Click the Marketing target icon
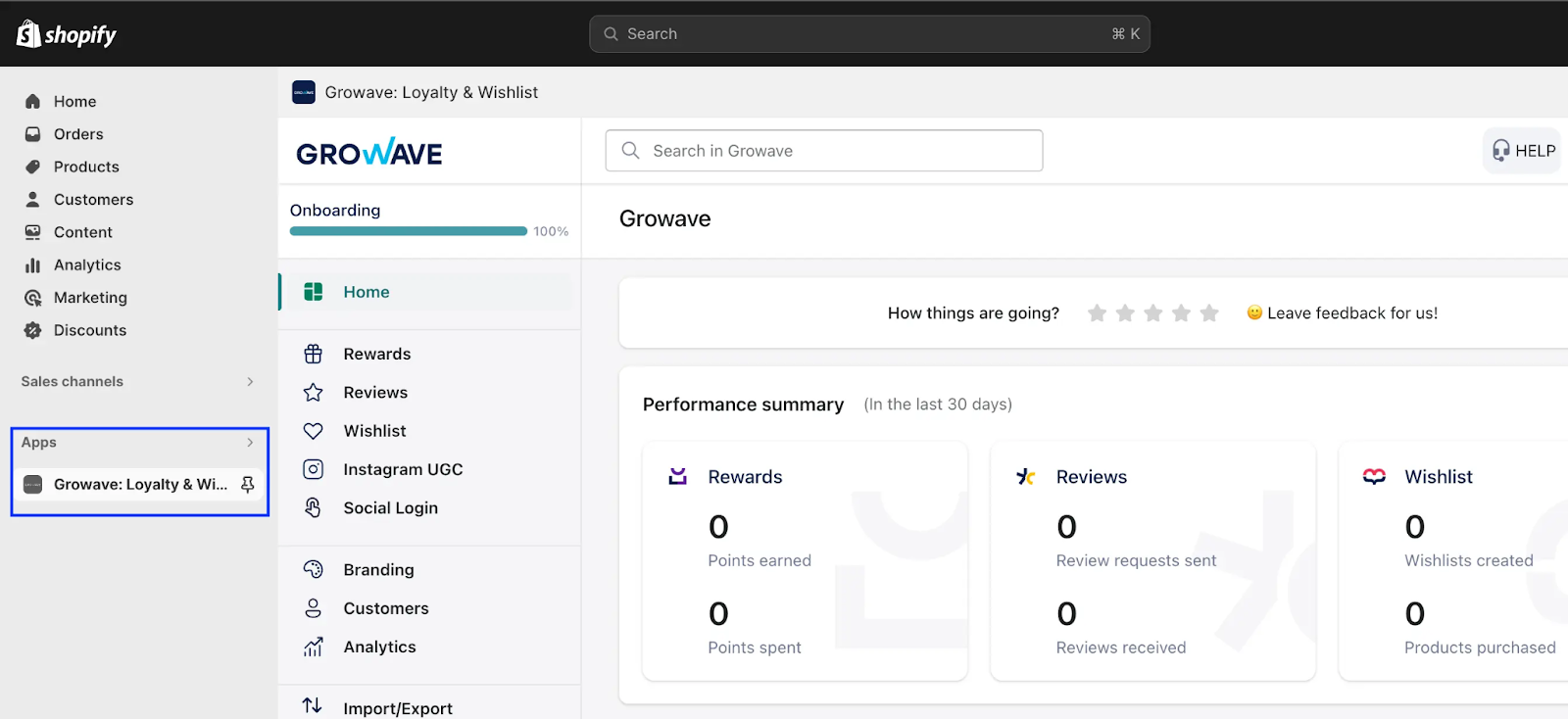Screen dimensions: 1568x719 (x=32, y=298)
